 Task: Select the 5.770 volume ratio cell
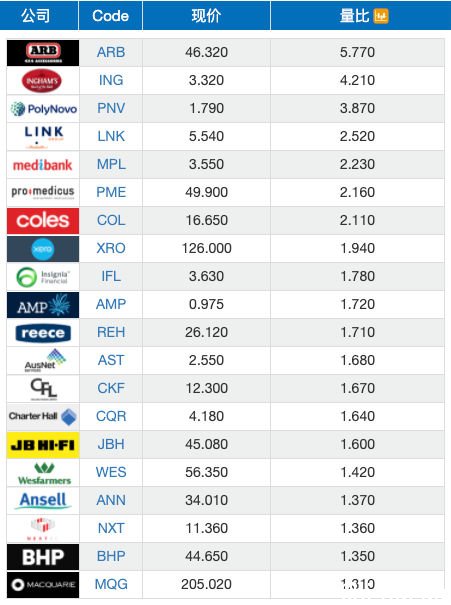357,52
